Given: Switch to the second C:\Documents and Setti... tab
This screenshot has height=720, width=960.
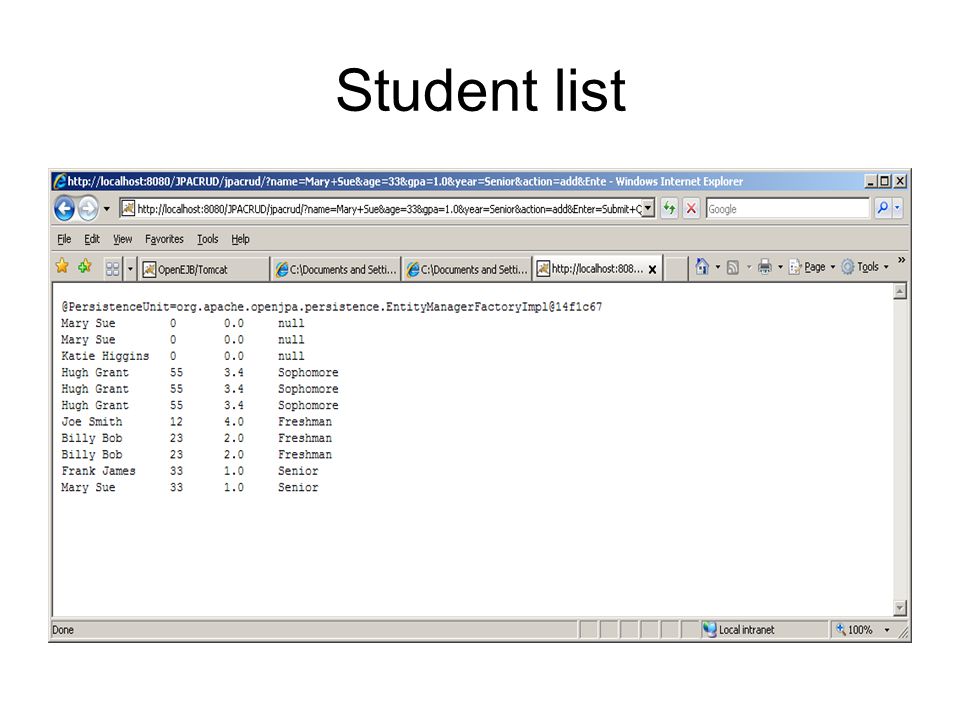Looking at the screenshot, I should [467, 269].
